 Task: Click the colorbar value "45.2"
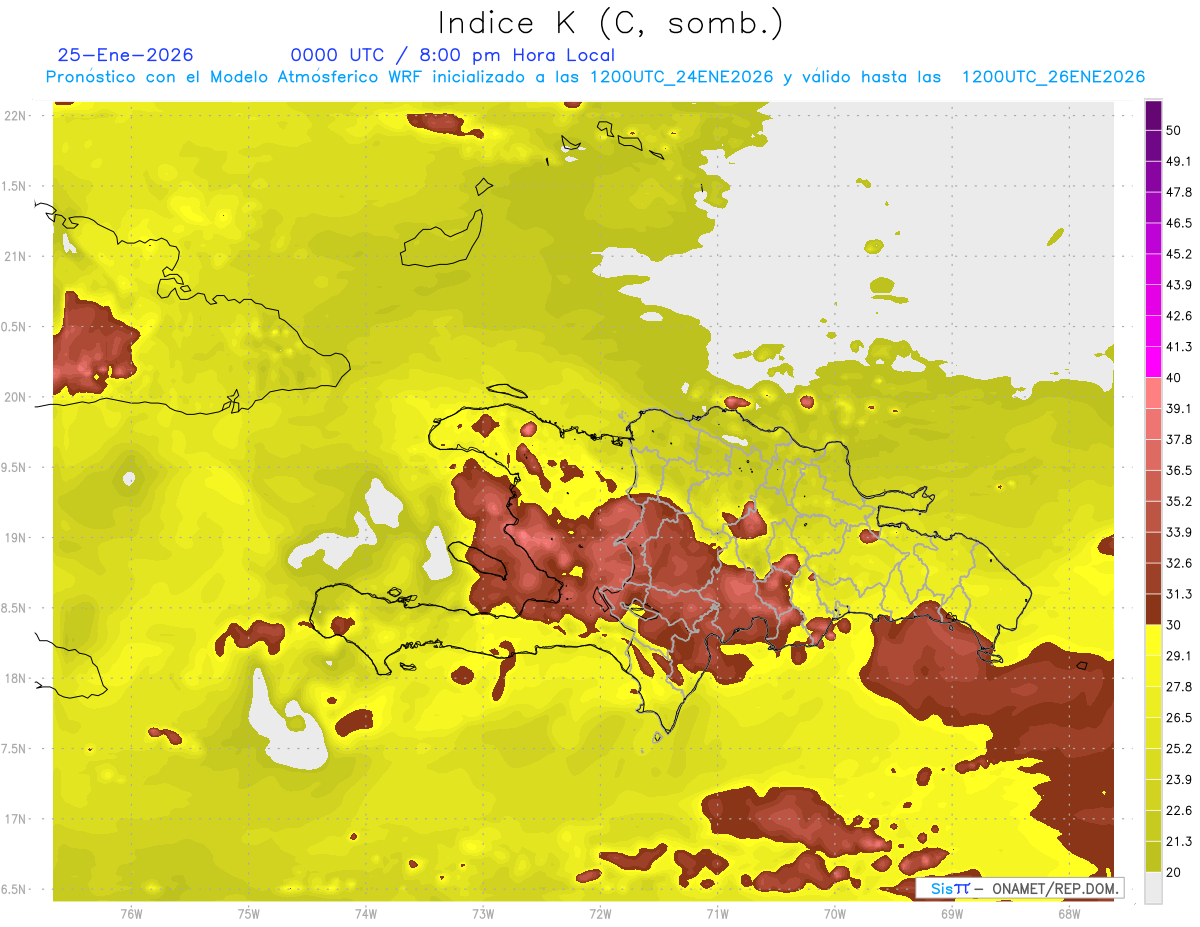[x=1180, y=254]
